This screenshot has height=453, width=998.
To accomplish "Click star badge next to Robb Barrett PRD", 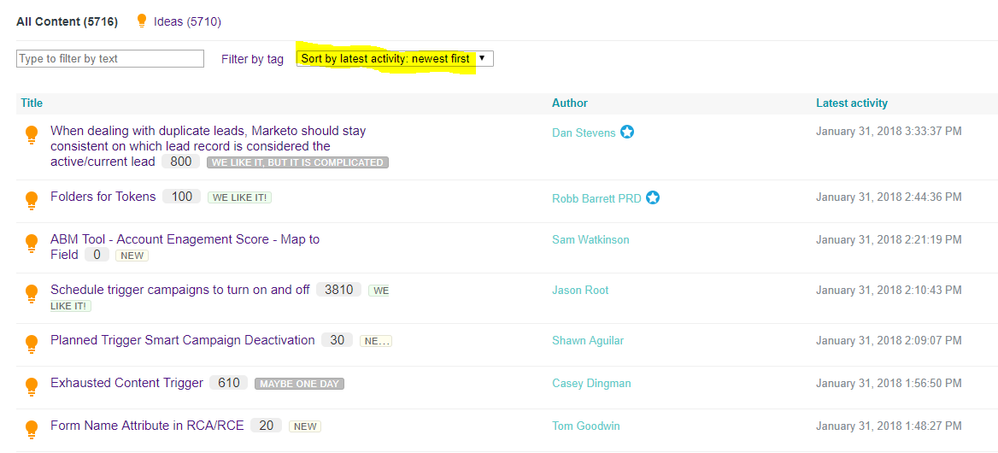I will coord(652,198).
